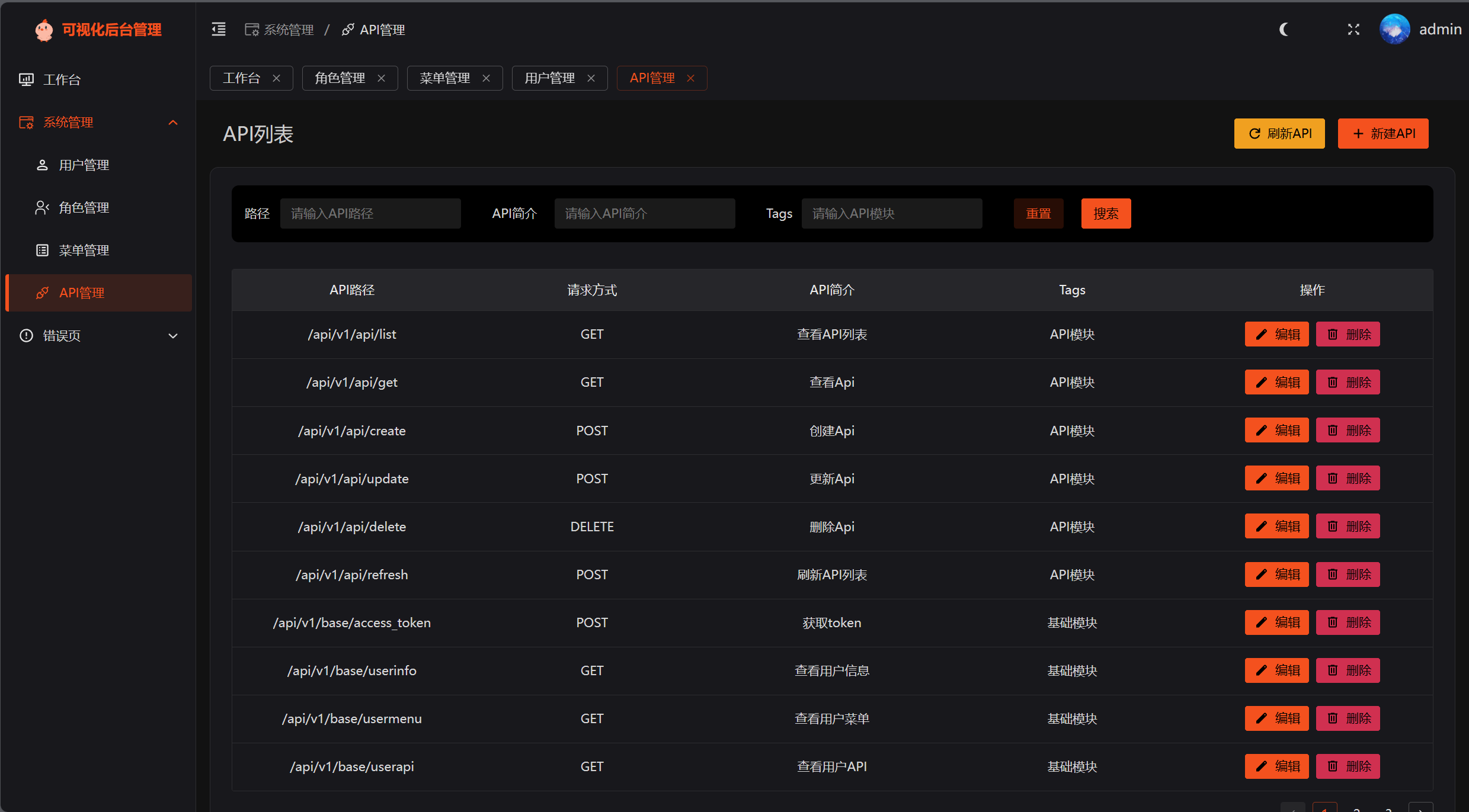Click the 查看用户菜单 description cell
1469x812 pixels.
pyautogui.click(x=832, y=719)
